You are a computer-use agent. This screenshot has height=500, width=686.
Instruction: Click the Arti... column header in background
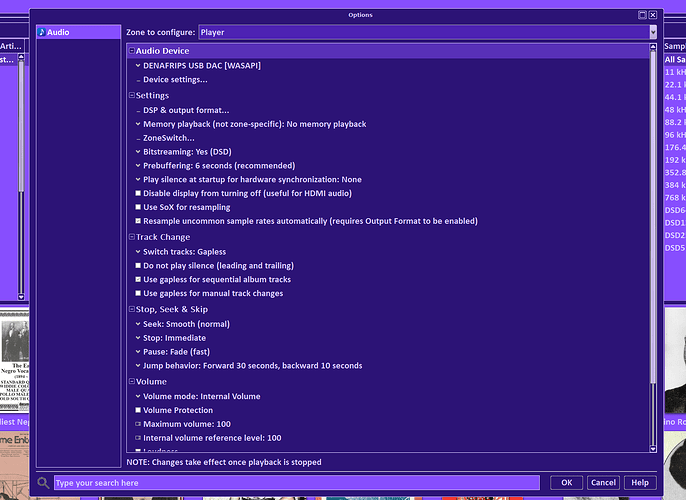coord(11,46)
